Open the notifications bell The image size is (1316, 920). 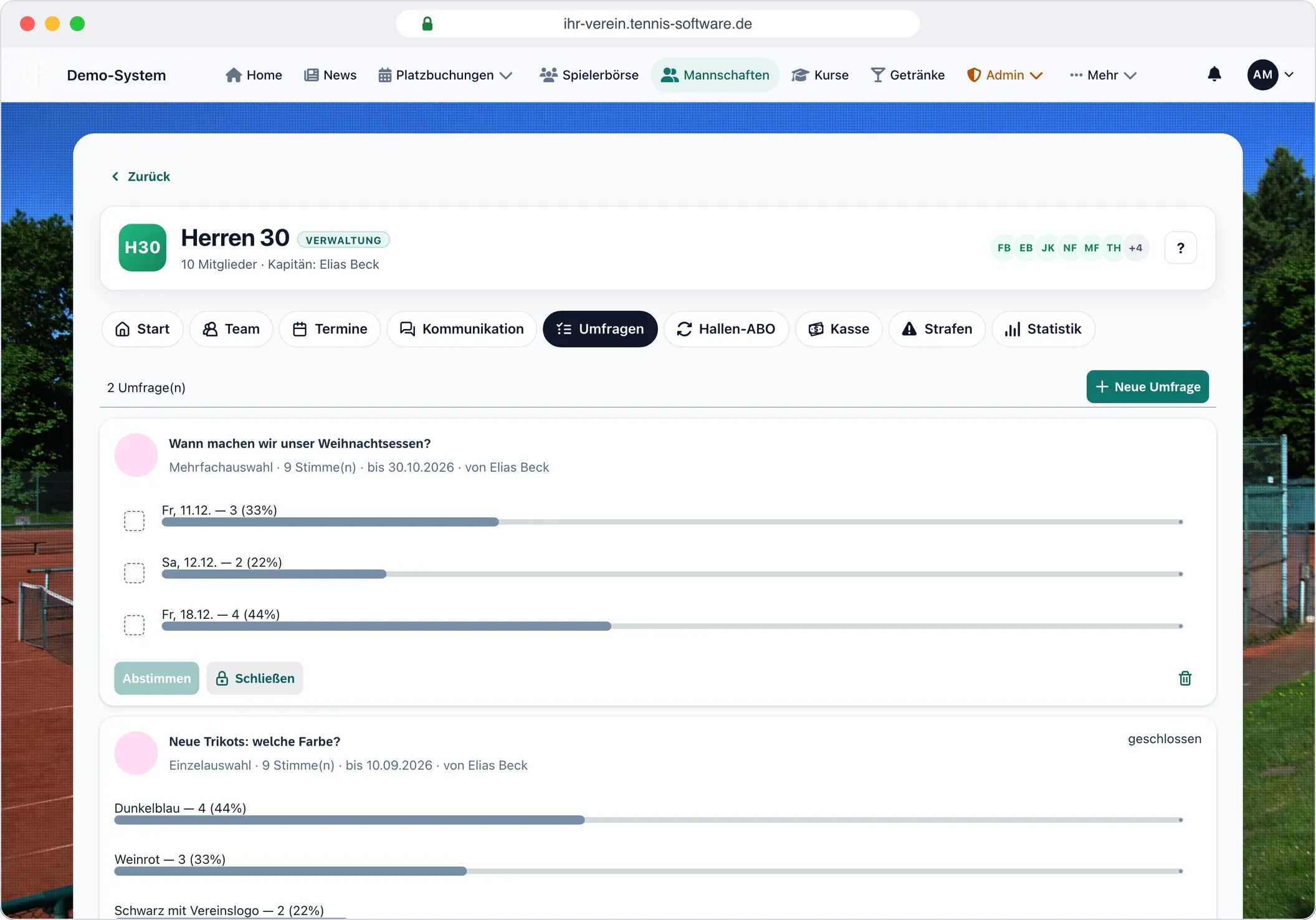point(1214,75)
